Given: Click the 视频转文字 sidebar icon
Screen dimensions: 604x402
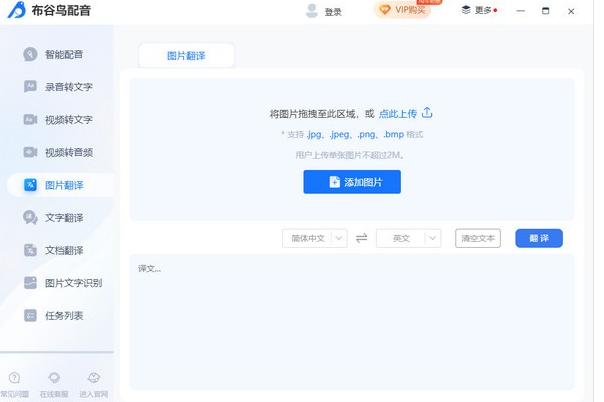Looking at the screenshot, I should [x=30, y=119].
